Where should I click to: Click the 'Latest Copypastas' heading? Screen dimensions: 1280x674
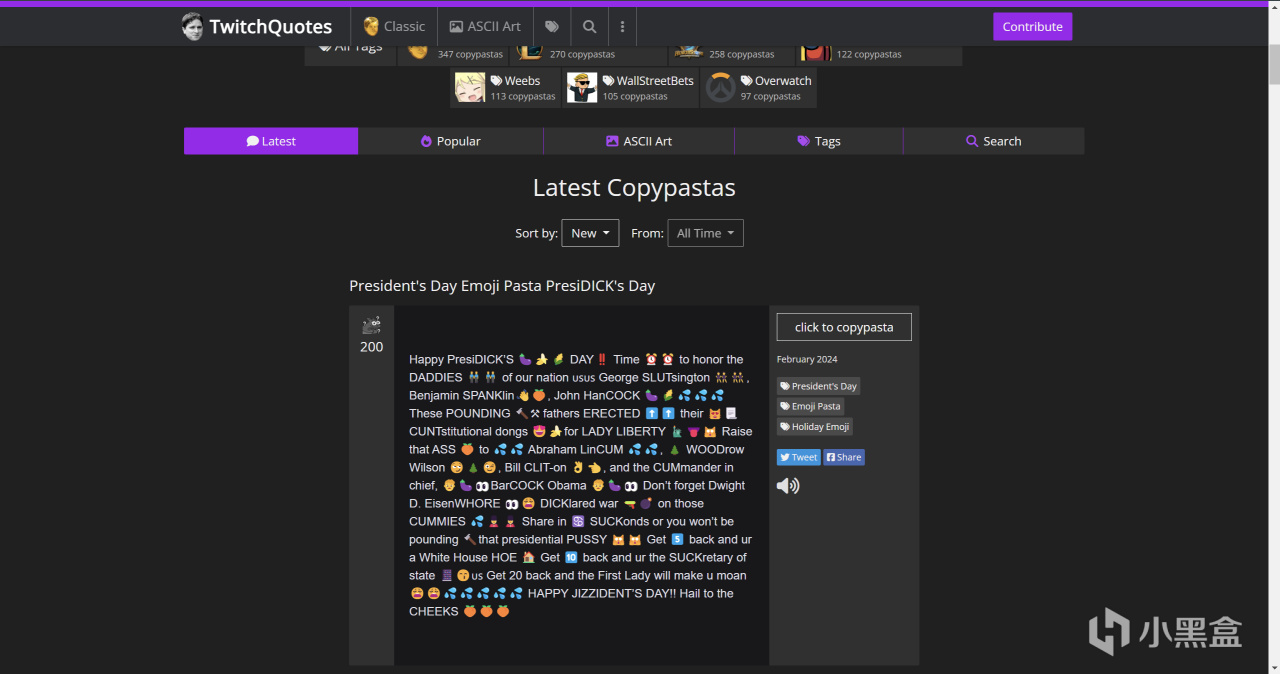(634, 187)
